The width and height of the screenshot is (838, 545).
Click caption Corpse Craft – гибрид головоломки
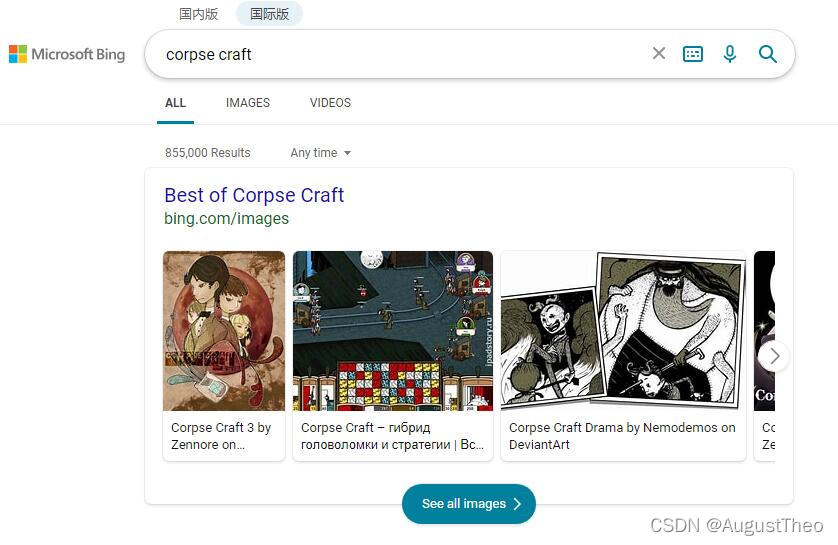[392, 436]
